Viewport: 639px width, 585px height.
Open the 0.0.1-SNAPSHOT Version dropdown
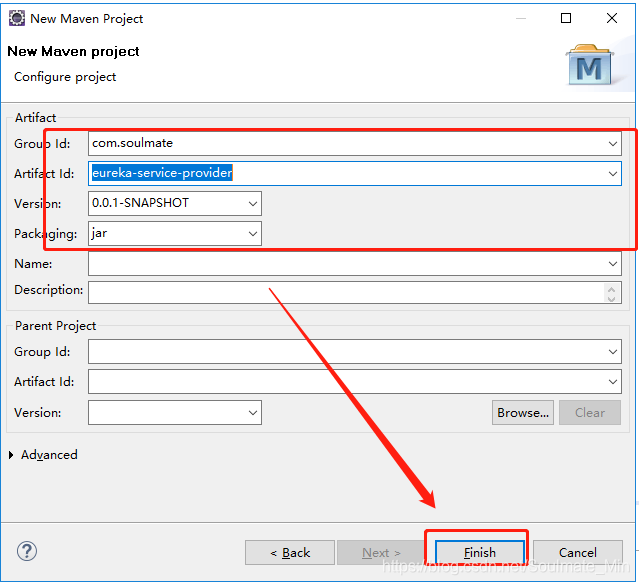click(x=253, y=203)
